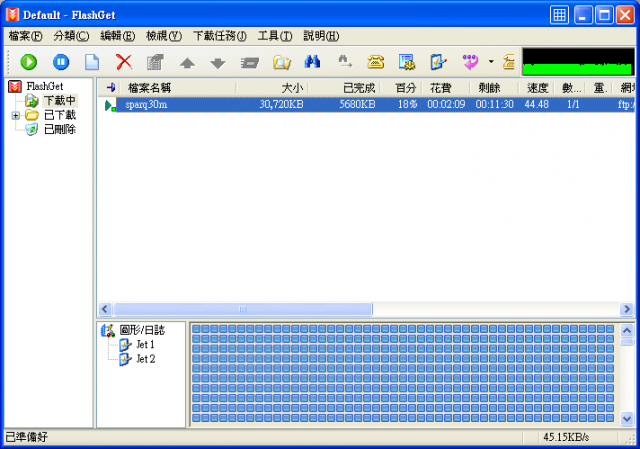Click the green speed graph display

coord(578,62)
